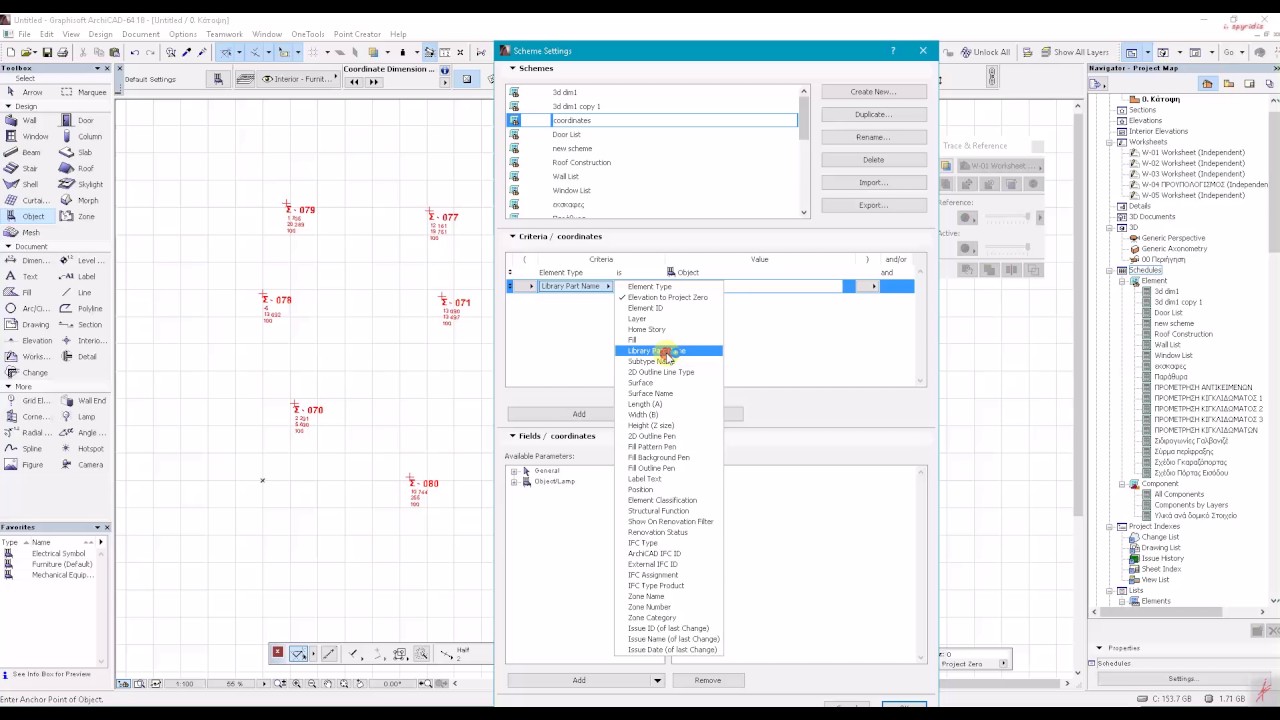Collapse the Document section in Toolbox

tap(8, 246)
